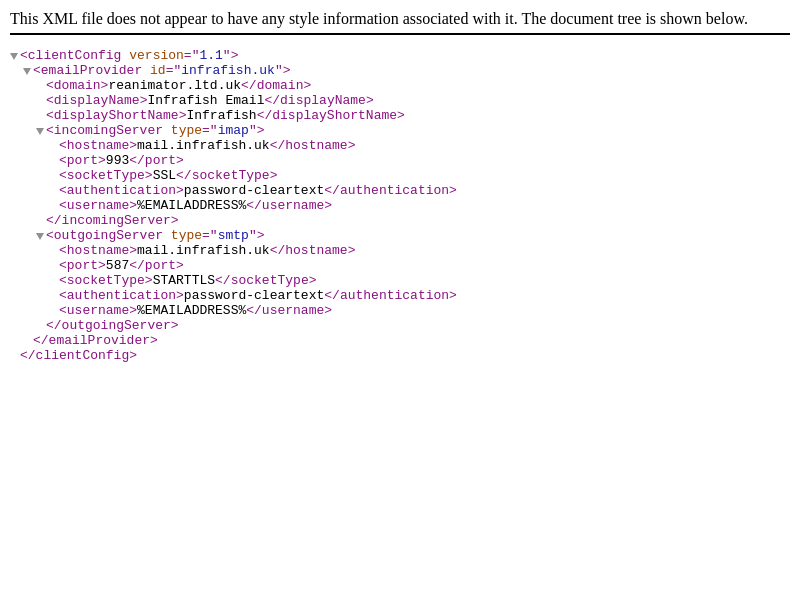Click the displayShortName value Infrafish
The height and width of the screenshot is (600, 800).
pyautogui.click(x=221, y=116)
